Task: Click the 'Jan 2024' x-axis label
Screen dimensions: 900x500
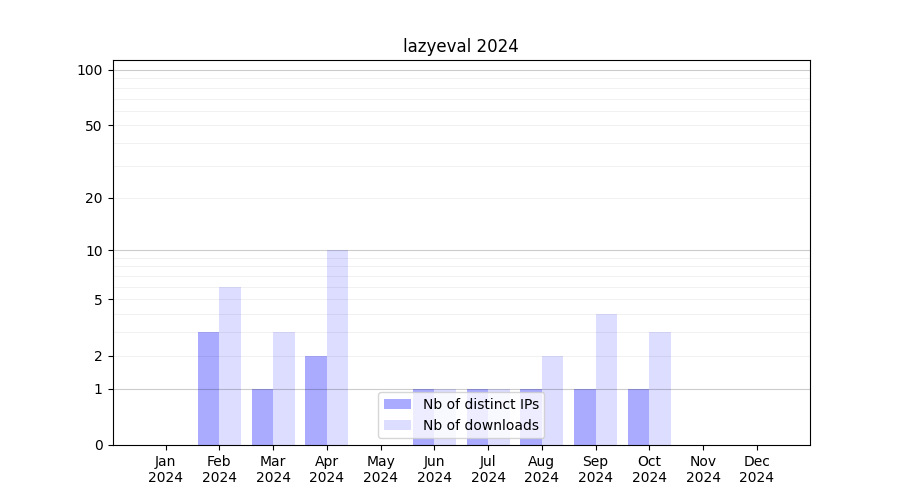Action: (166, 469)
